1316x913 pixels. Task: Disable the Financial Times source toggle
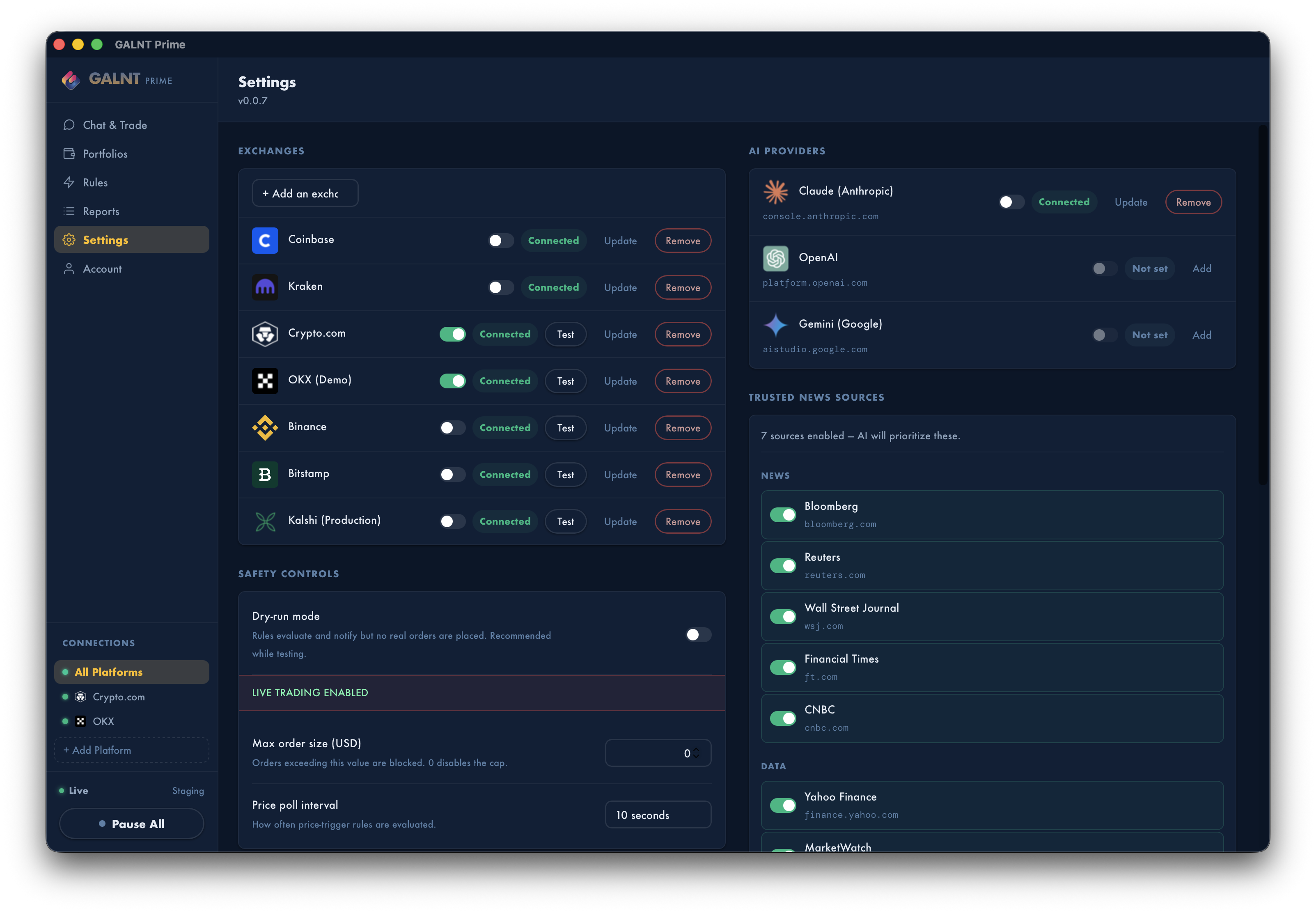(x=783, y=668)
